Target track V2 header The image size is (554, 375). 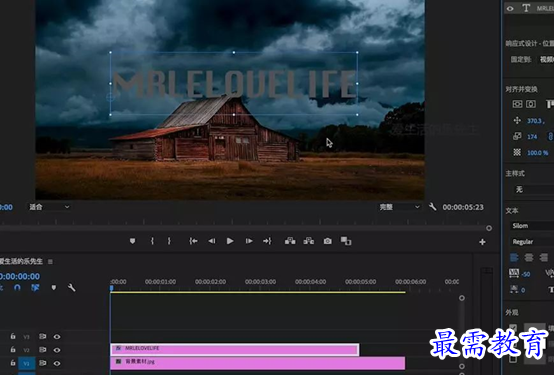(26, 350)
